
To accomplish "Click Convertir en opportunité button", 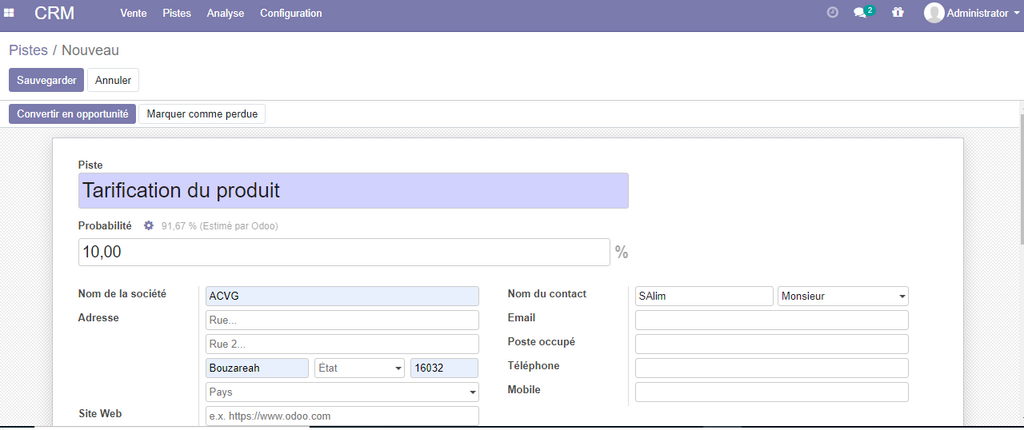I will 72,114.
